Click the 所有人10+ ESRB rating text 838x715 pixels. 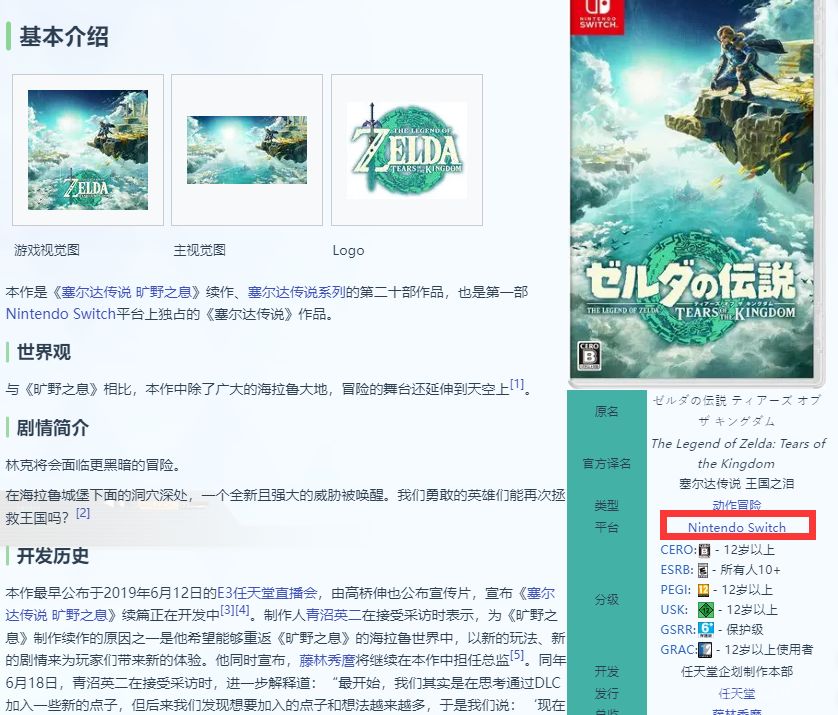coord(750,570)
